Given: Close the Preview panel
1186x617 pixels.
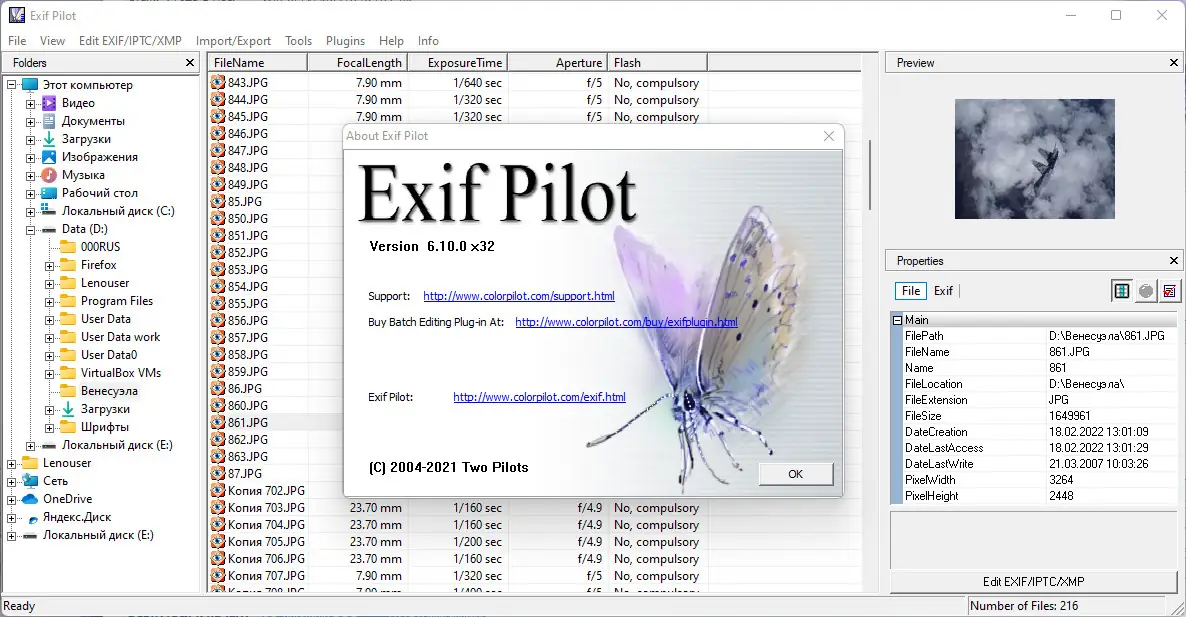Looking at the screenshot, I should [1174, 63].
